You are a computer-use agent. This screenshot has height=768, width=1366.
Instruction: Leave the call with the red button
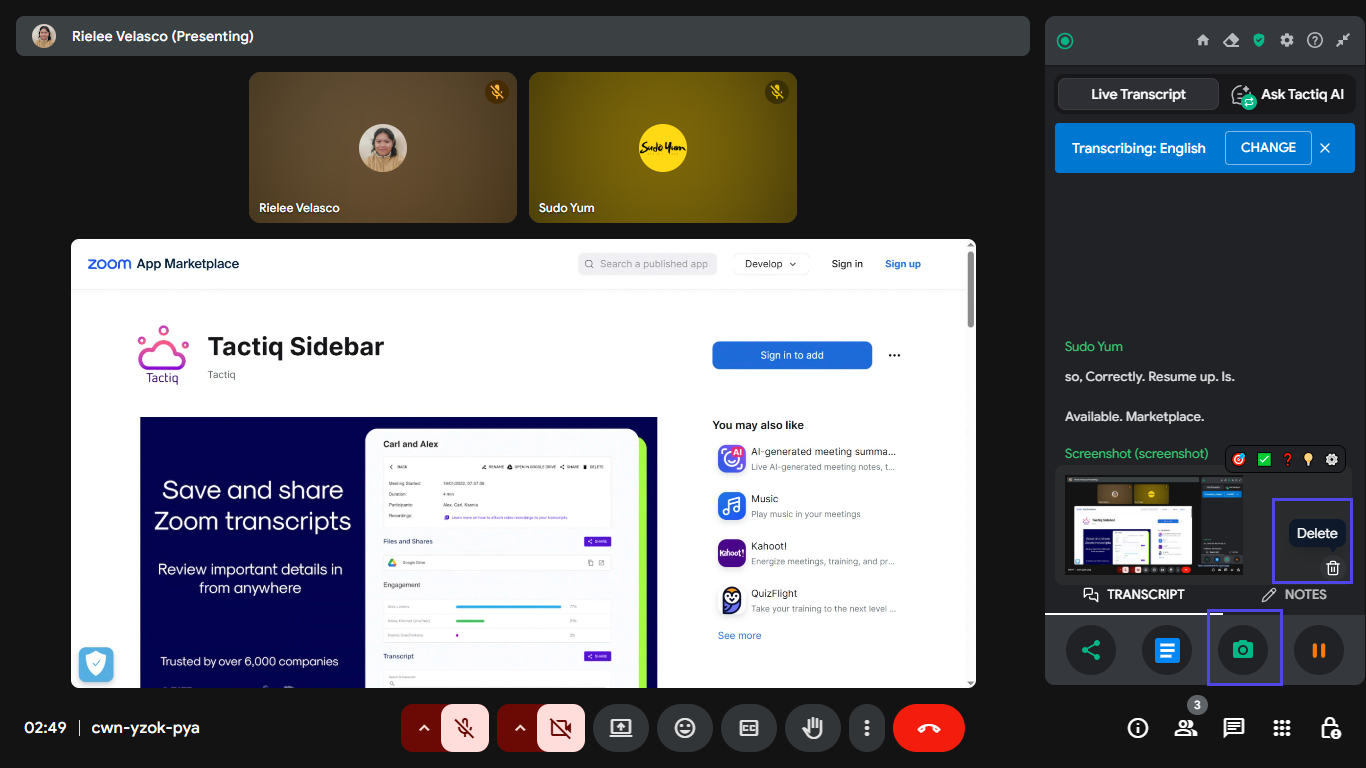929,728
